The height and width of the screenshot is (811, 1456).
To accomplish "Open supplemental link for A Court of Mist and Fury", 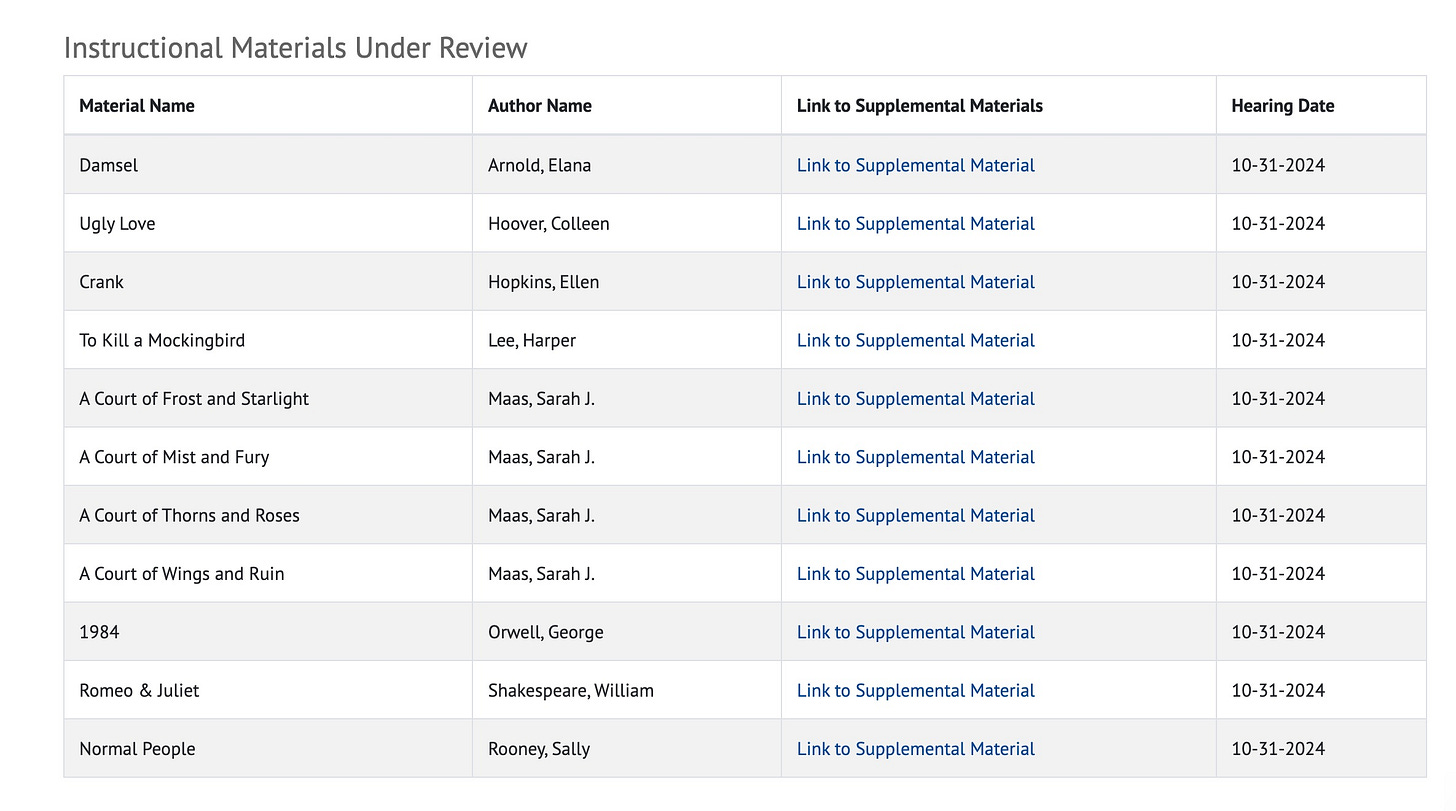I will click(x=915, y=457).
